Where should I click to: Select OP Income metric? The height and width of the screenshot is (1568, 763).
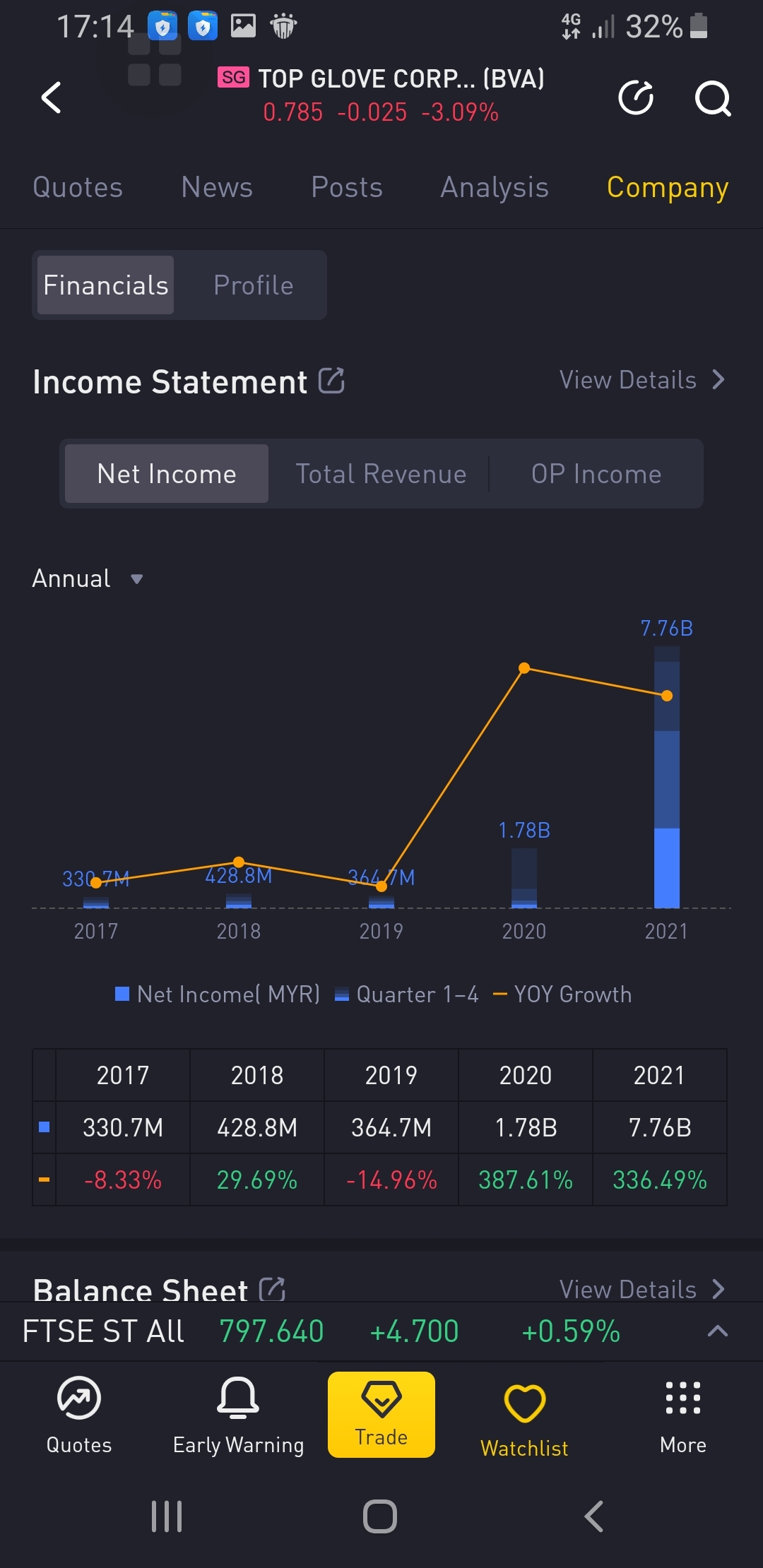596,473
